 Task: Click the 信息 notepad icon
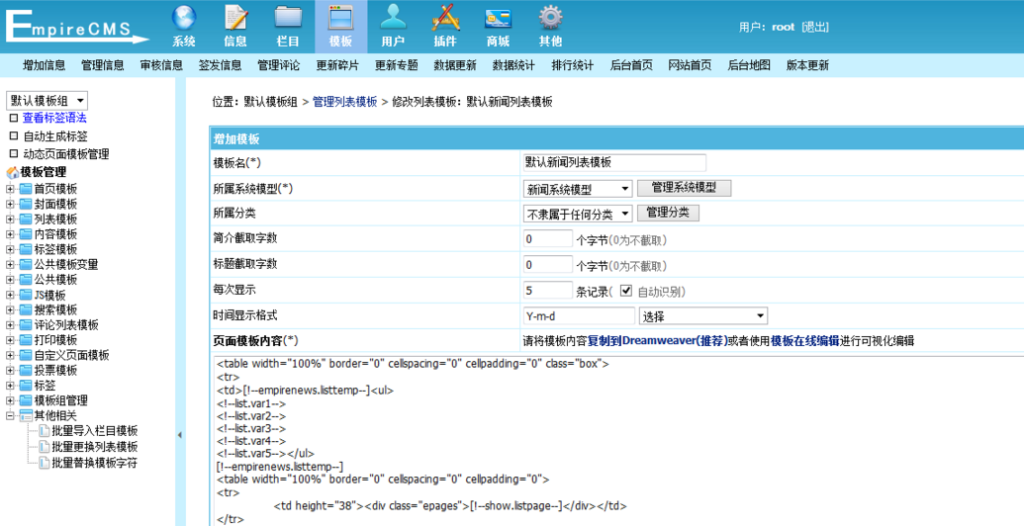point(235,19)
